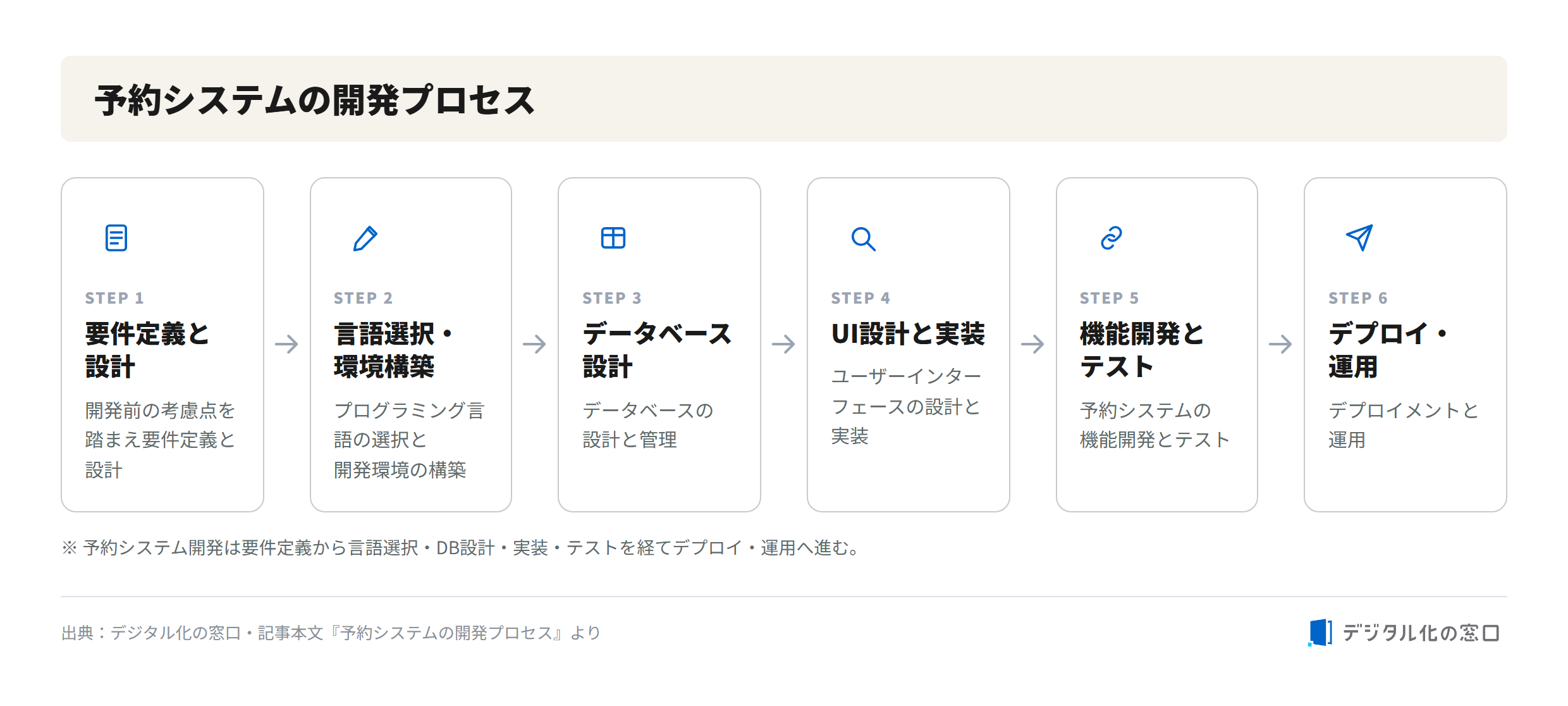The height and width of the screenshot is (706, 1568).
Task: Select the 要件定義と設計 heading
Action: [147, 350]
